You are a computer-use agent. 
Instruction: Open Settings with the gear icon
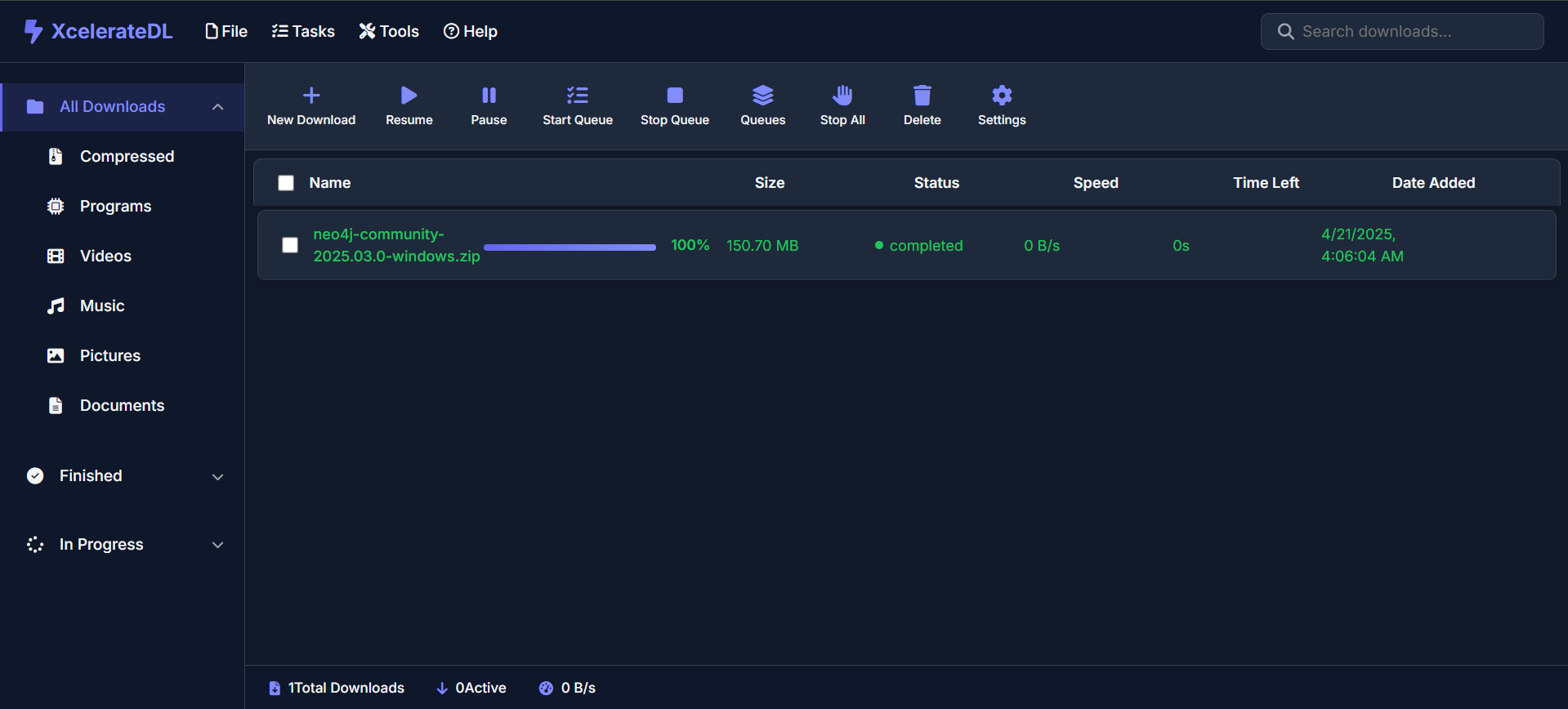[1002, 96]
